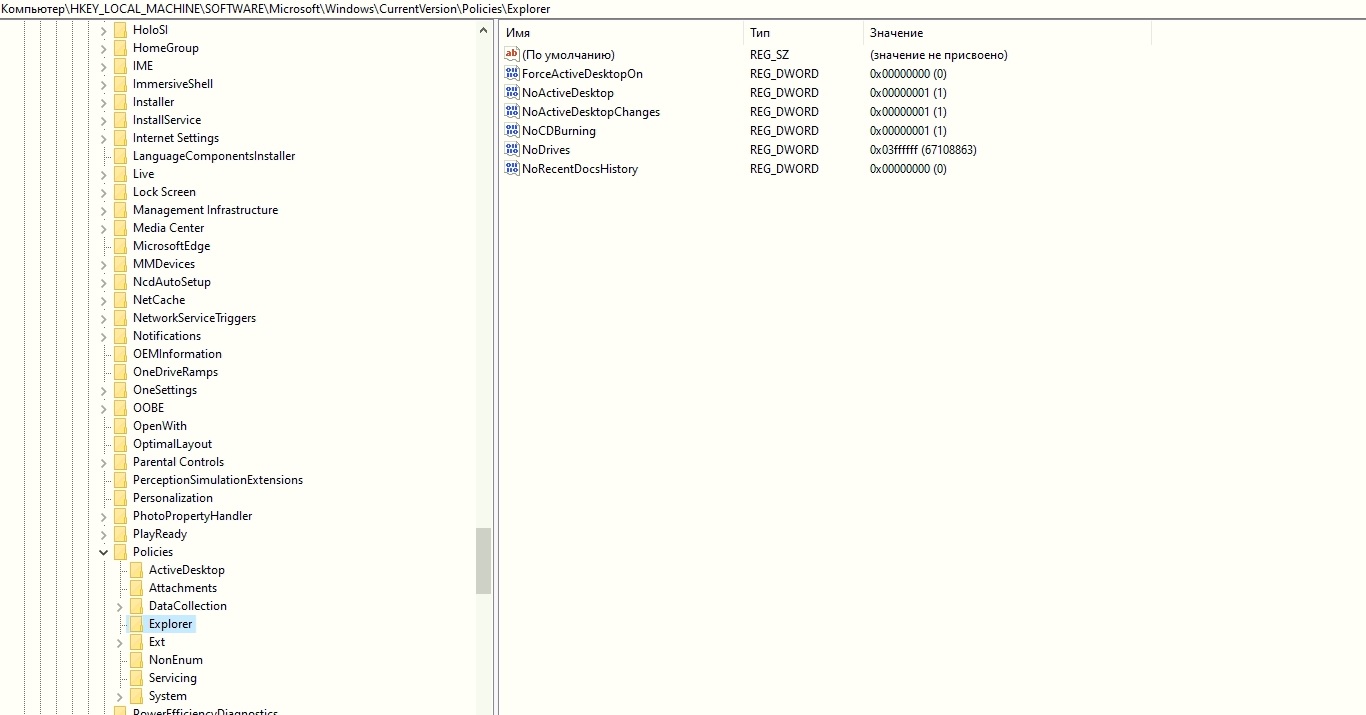Click the tree pane scroll up arrow
The height and width of the screenshot is (715, 1366).
coord(484,30)
